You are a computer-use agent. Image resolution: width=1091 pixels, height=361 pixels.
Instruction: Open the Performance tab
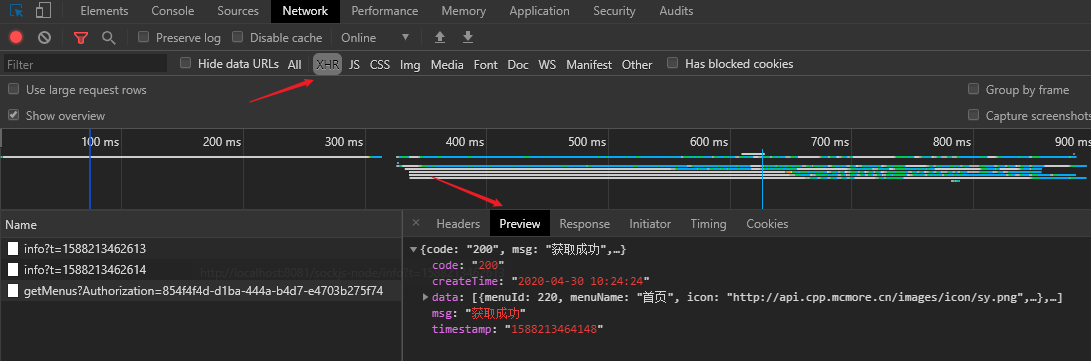point(385,11)
